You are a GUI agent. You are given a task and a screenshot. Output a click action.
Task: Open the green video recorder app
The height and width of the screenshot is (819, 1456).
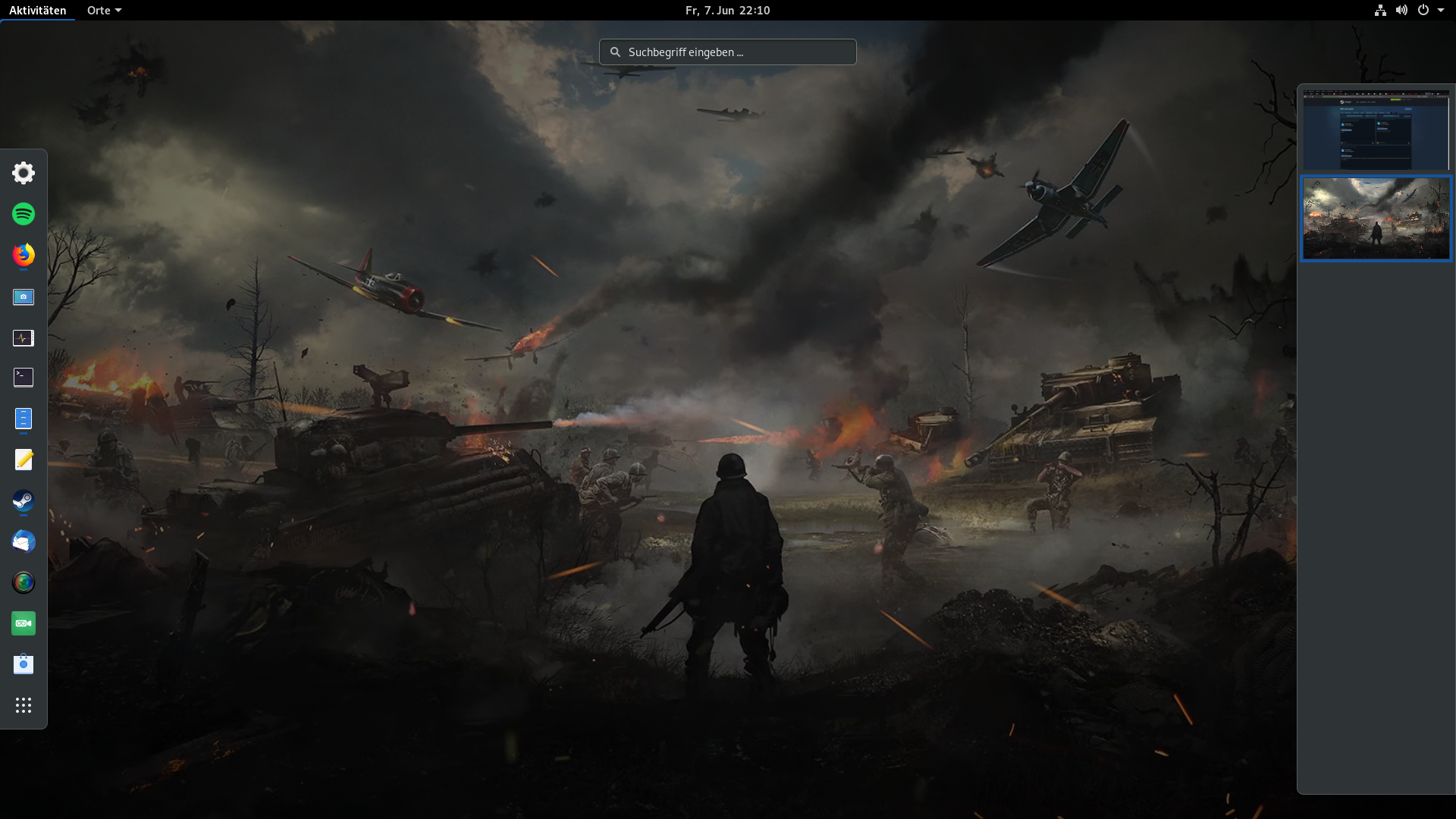(24, 623)
